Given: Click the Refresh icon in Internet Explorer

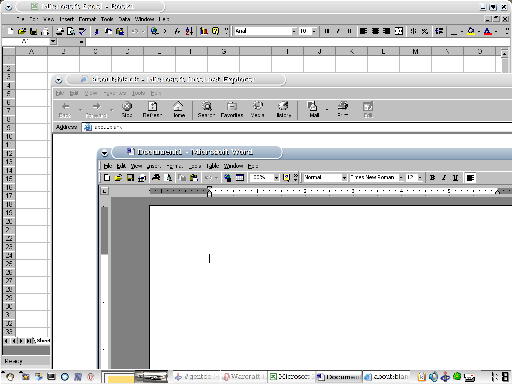Looking at the screenshot, I should pyautogui.click(x=152, y=109).
